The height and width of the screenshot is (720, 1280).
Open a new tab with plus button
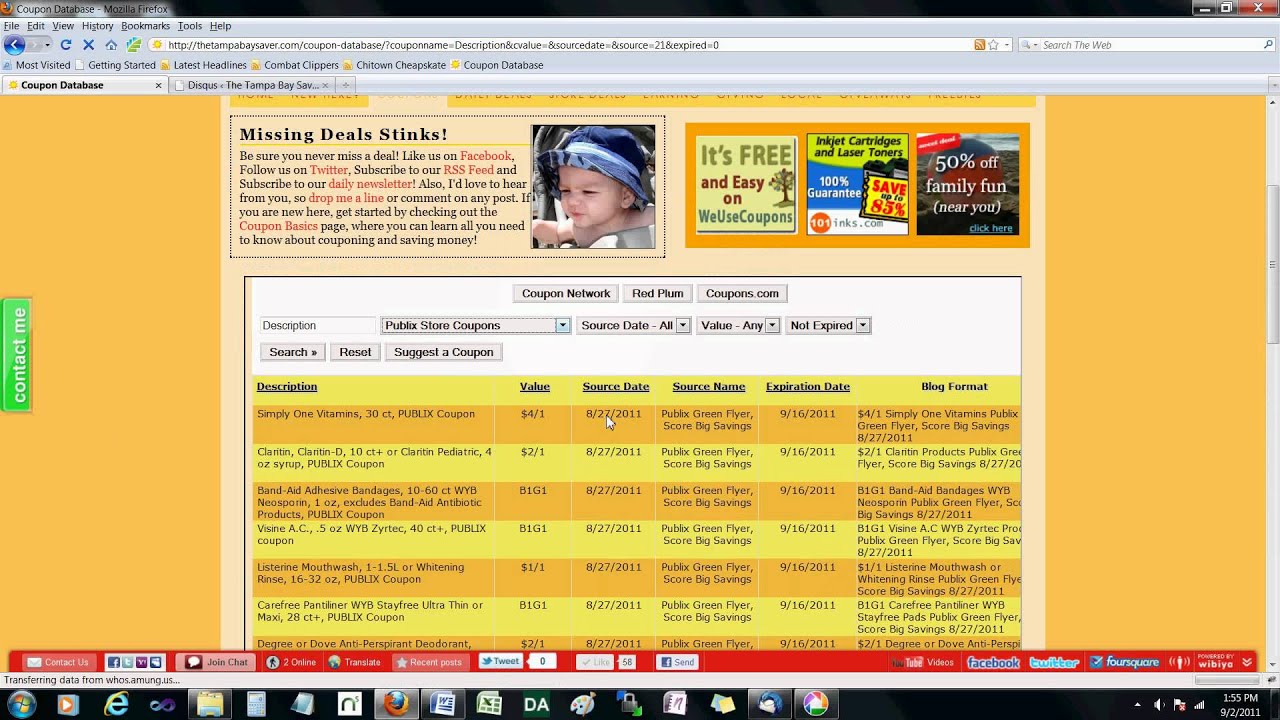click(346, 85)
